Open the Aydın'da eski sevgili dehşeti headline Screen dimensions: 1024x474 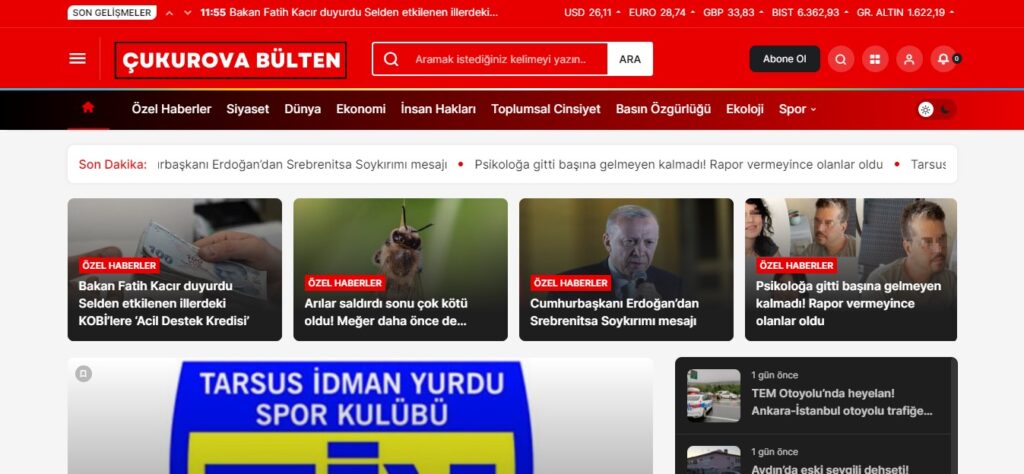pos(829,468)
